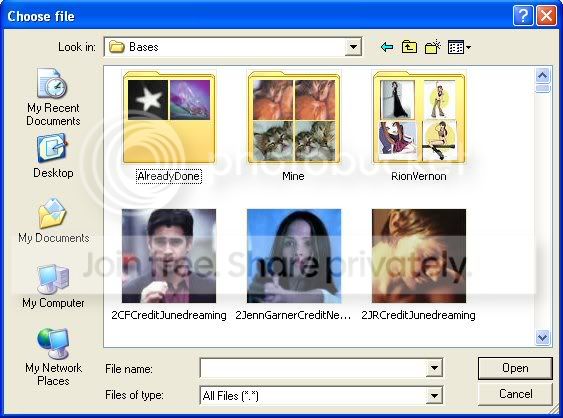
Task: Create a new folder
Action: 433,47
